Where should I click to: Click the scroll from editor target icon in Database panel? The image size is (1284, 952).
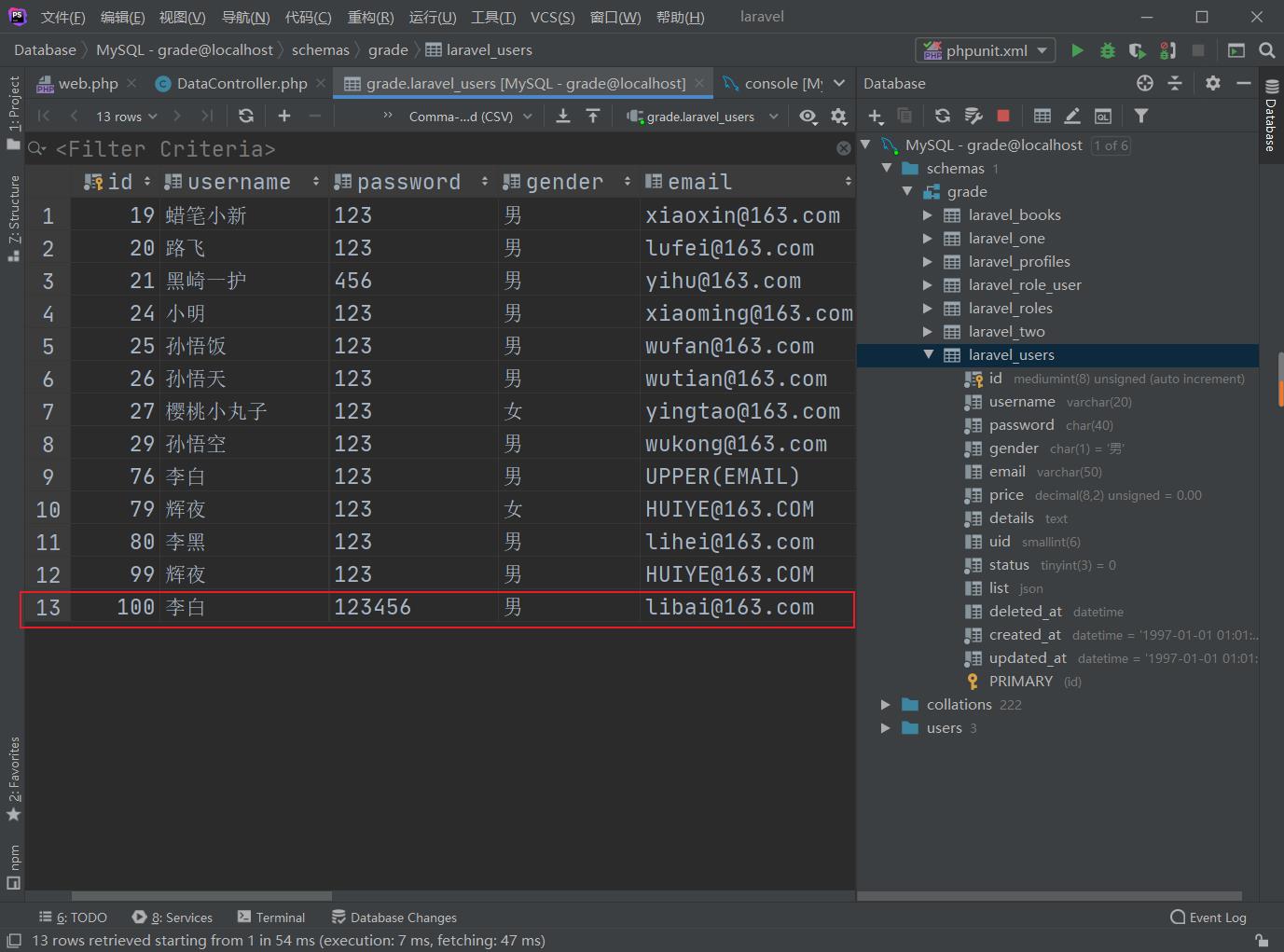coord(1145,83)
